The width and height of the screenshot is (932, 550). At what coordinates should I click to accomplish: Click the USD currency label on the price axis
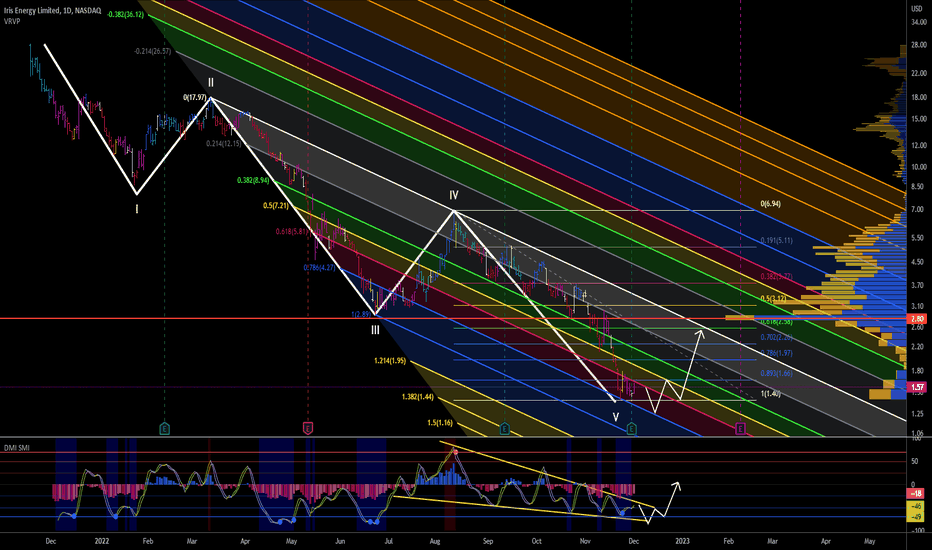click(916, 9)
